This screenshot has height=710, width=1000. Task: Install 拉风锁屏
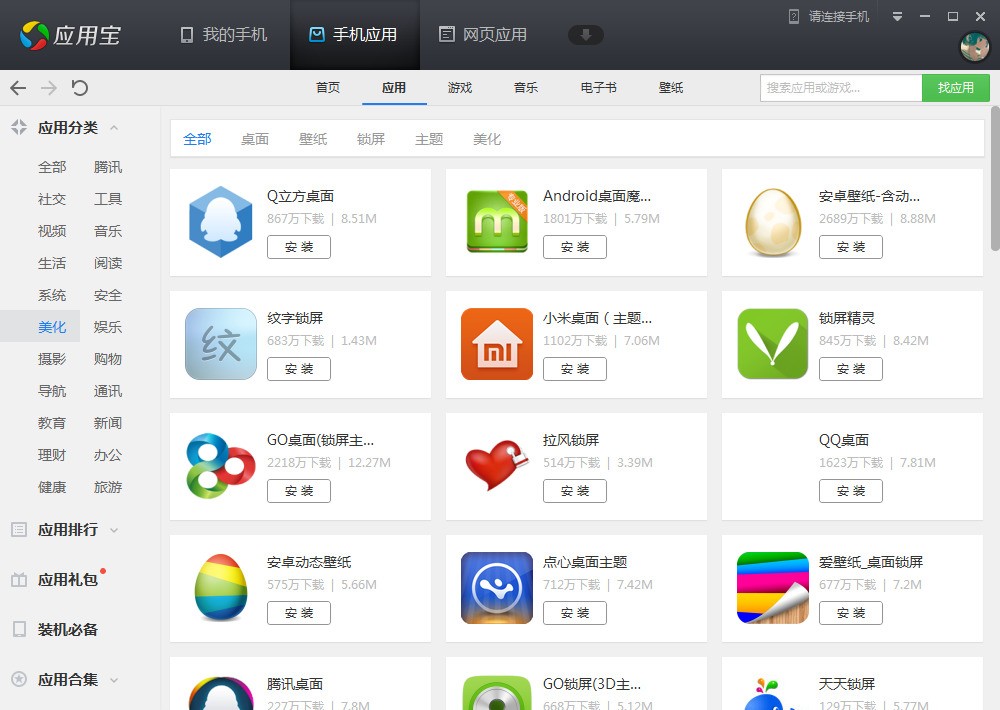click(x=575, y=491)
